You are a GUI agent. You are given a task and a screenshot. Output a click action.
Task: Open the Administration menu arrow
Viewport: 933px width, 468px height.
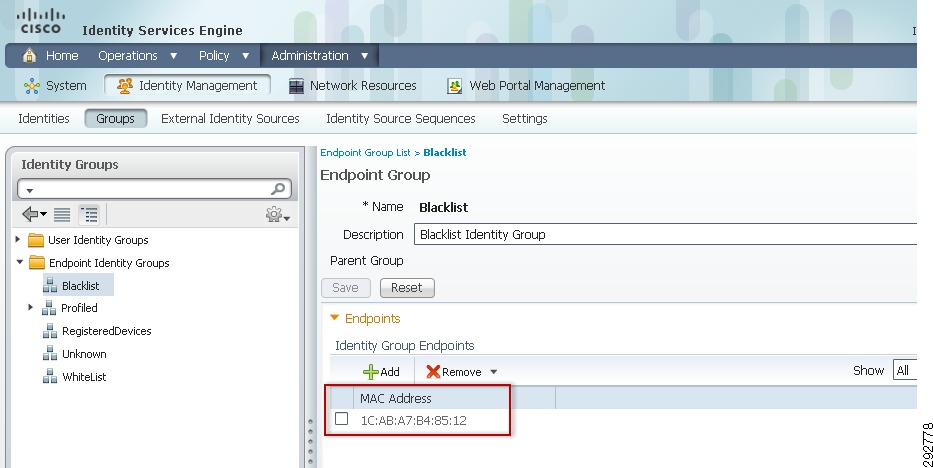pos(365,56)
